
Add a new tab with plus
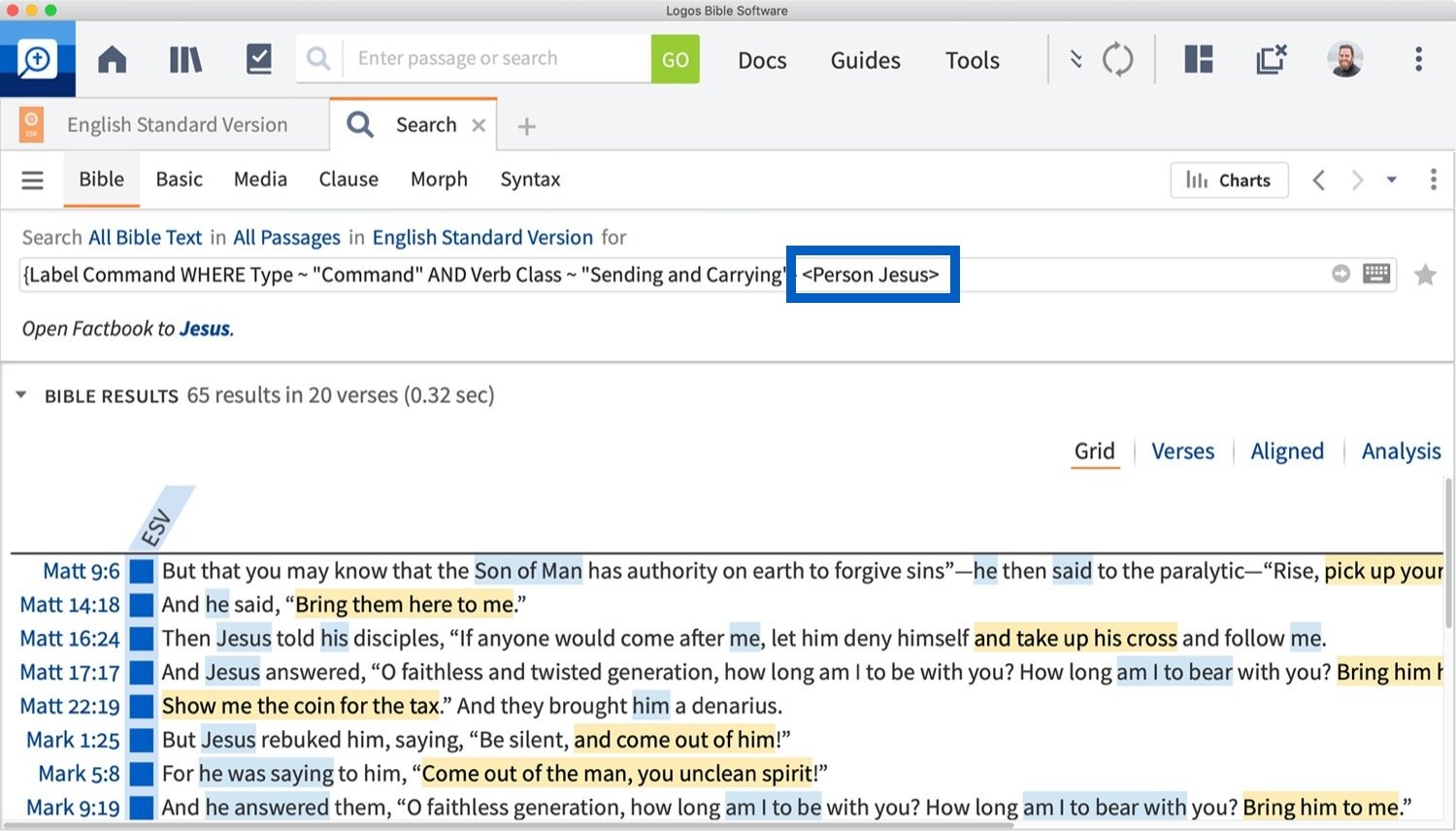[526, 126]
